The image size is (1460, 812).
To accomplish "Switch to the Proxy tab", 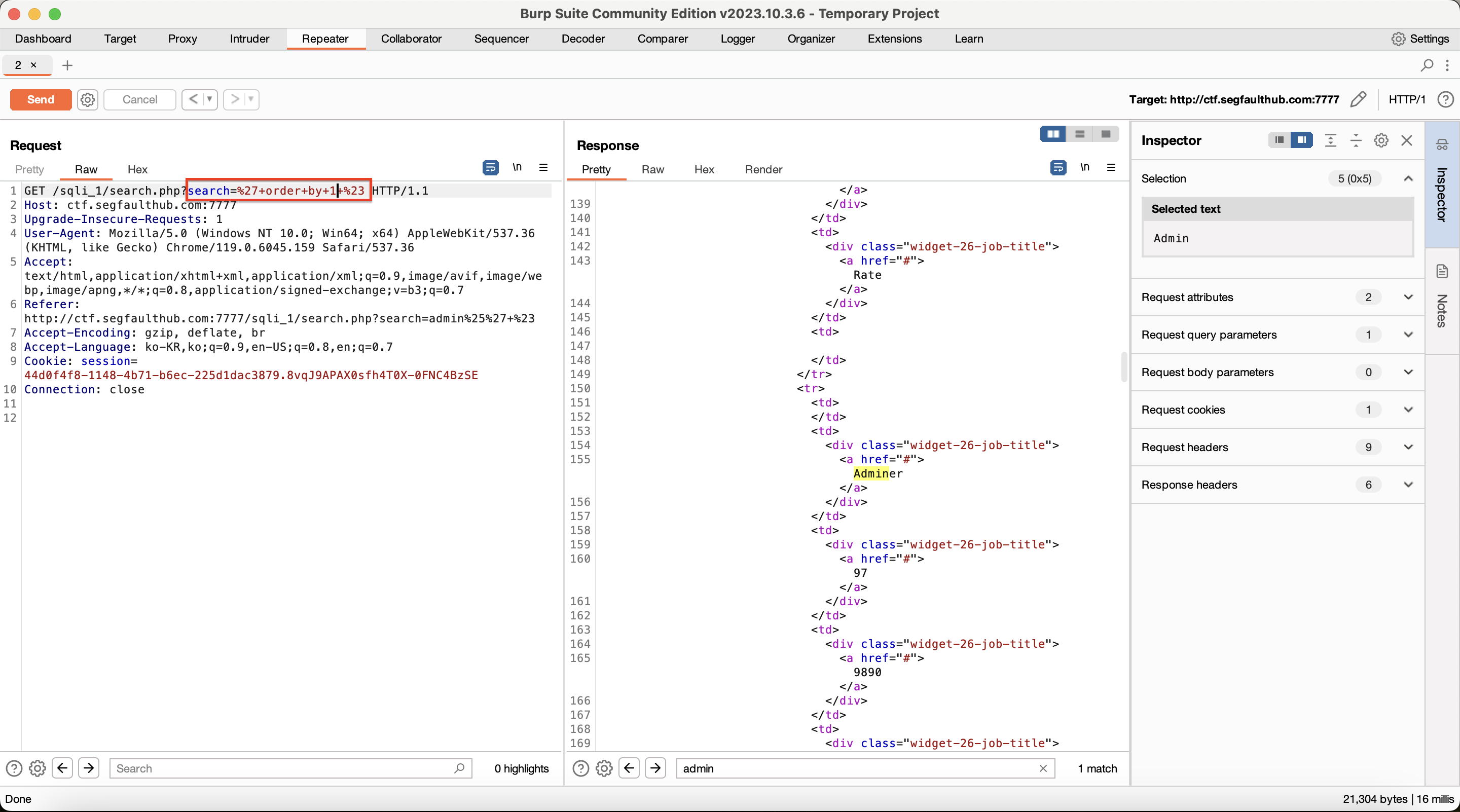I will pyautogui.click(x=182, y=39).
